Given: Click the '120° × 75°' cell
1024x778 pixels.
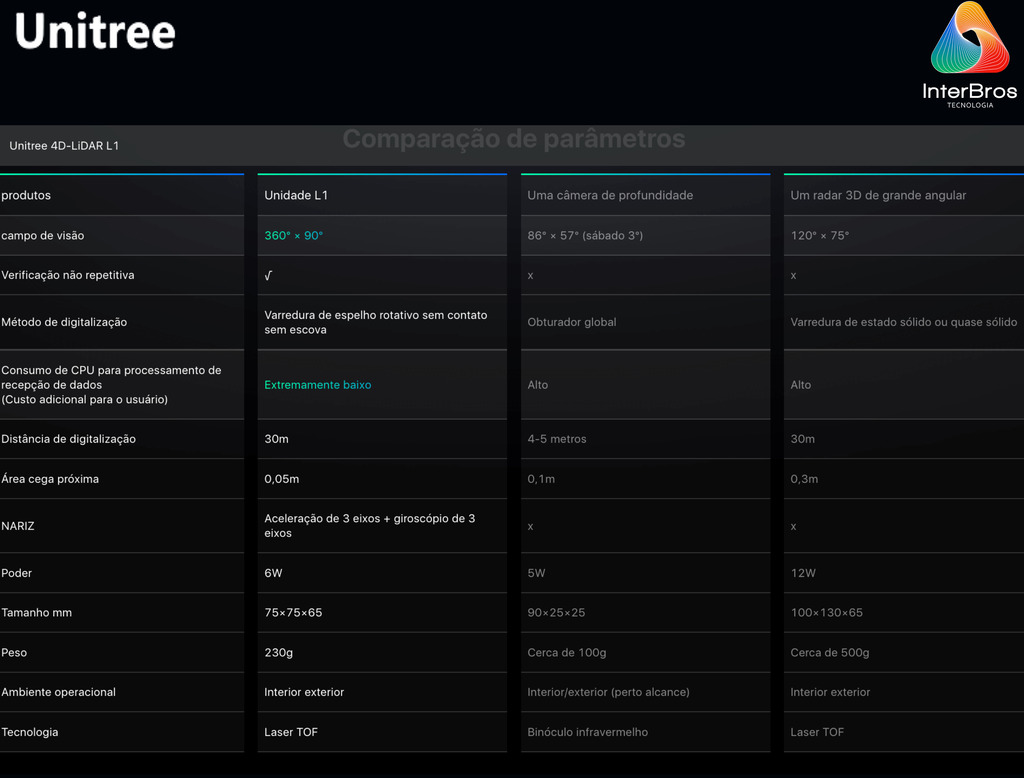Looking at the screenshot, I should (x=820, y=235).
